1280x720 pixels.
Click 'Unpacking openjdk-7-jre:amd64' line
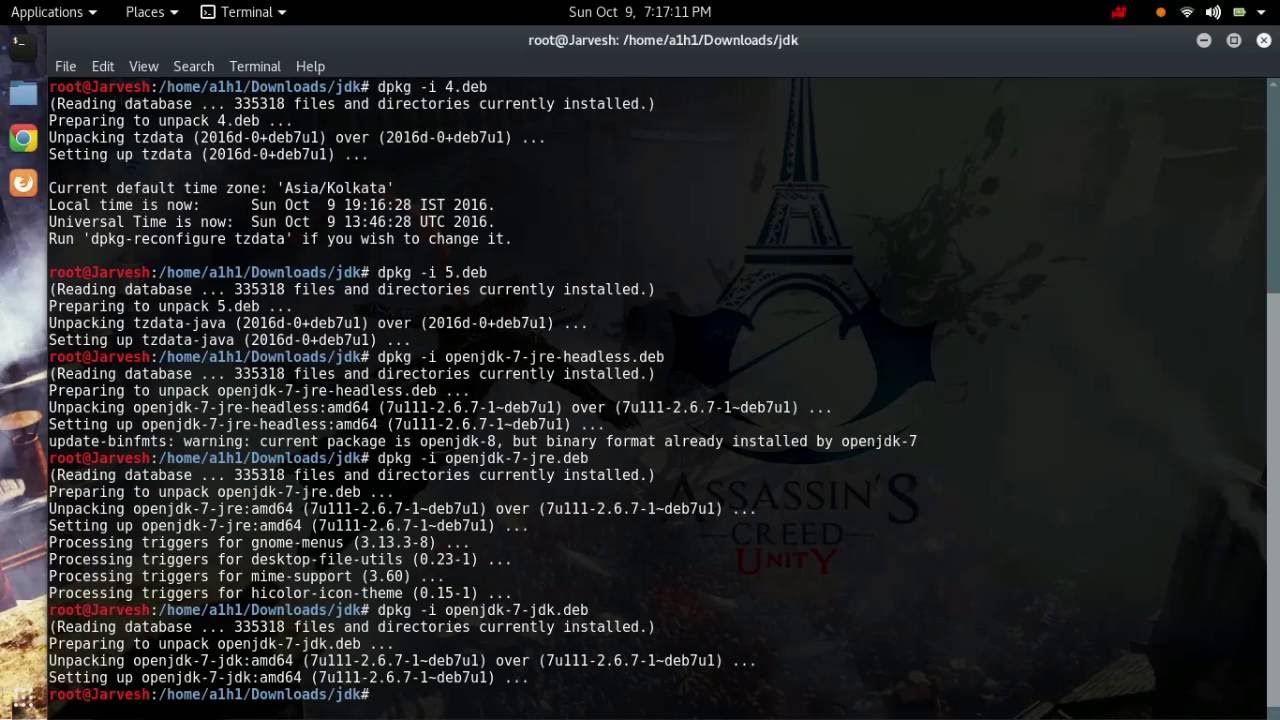click(402, 509)
